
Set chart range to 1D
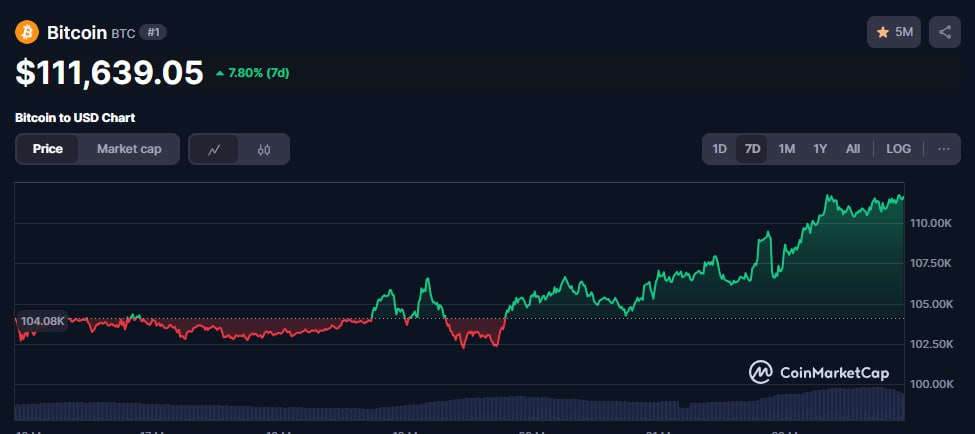(719, 149)
